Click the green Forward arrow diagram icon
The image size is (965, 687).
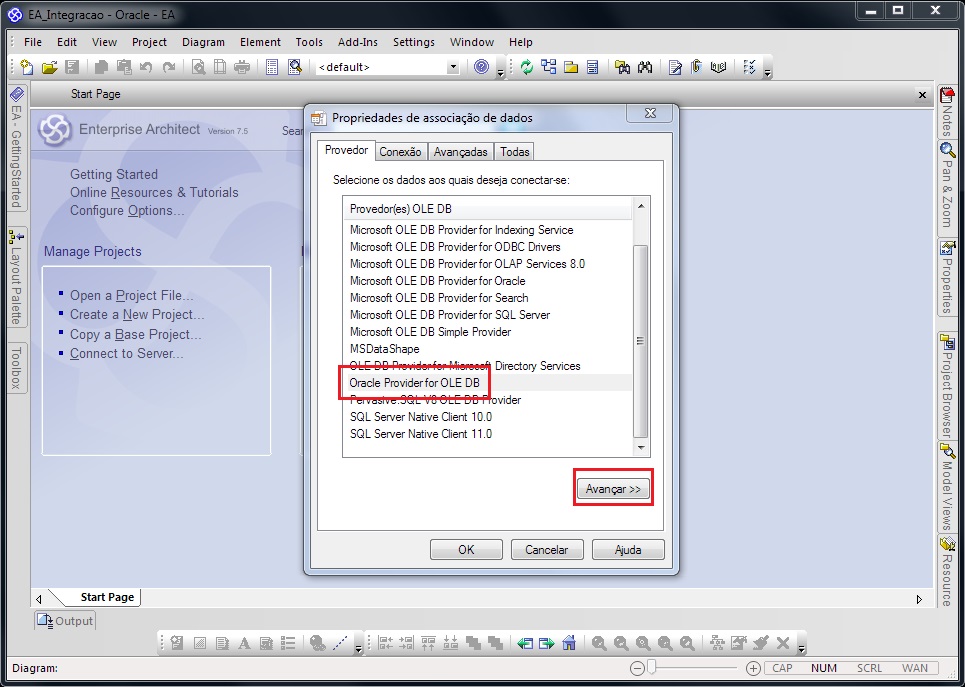coord(547,644)
